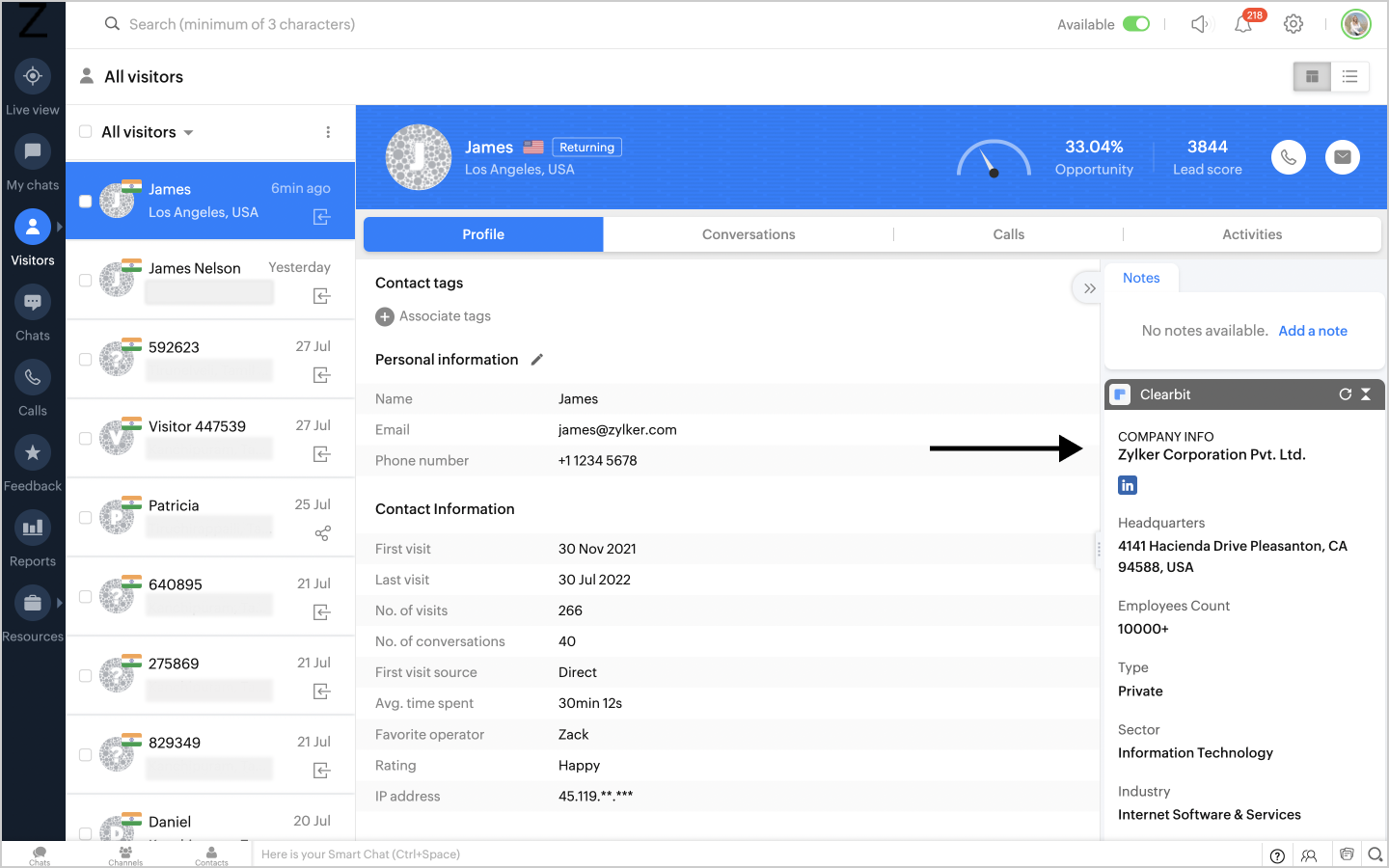Open Feedback section
The width and height of the screenshot is (1389, 868).
pos(33,463)
